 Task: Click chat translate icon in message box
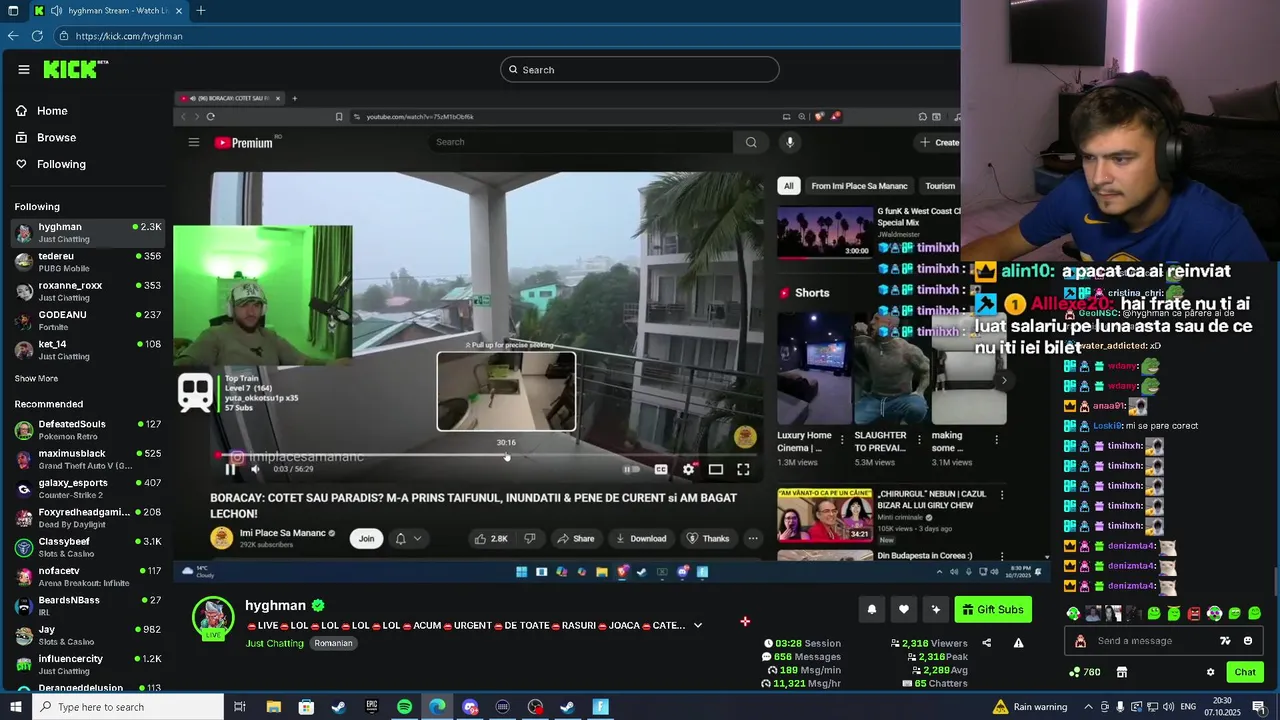(1225, 641)
